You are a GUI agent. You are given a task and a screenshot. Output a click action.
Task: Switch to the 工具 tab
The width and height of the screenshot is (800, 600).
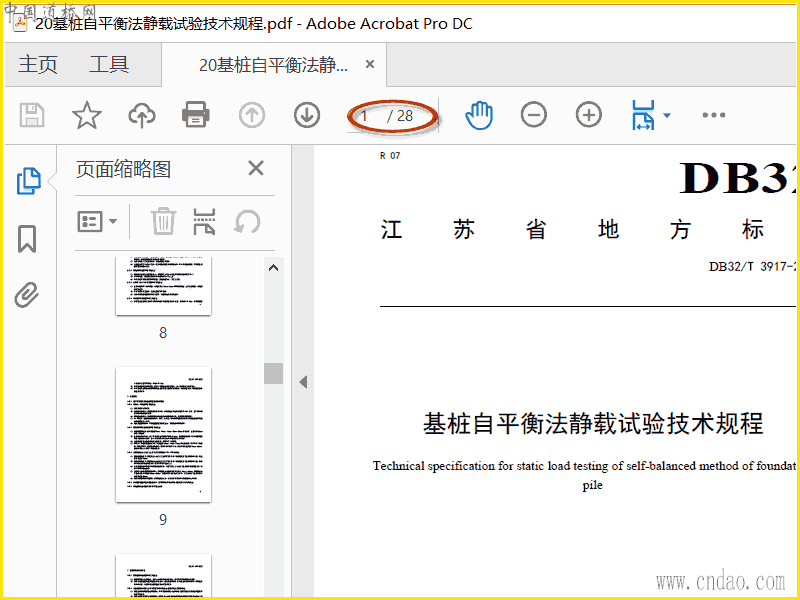(x=109, y=65)
